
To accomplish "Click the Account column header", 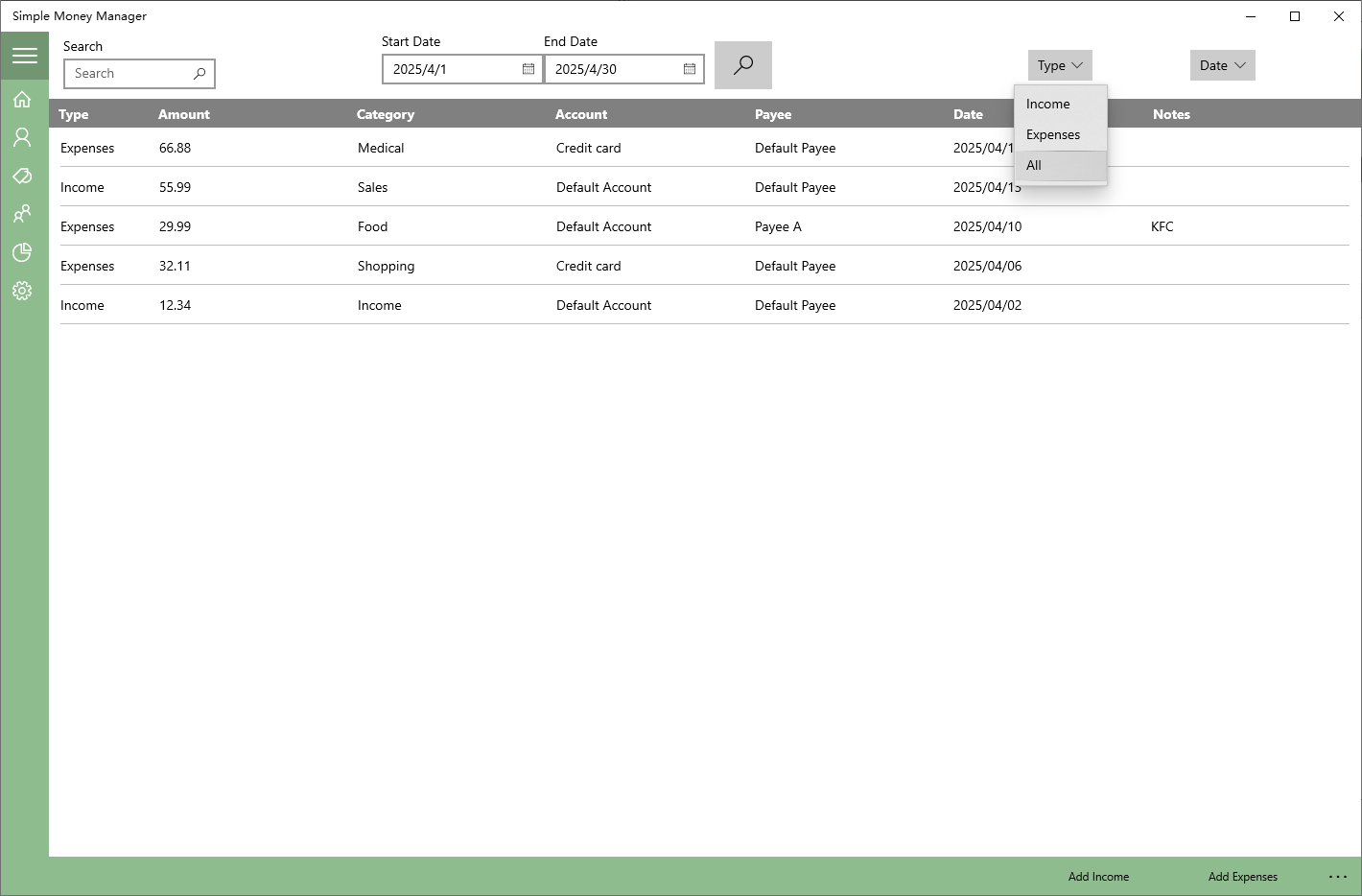I will coord(581,114).
